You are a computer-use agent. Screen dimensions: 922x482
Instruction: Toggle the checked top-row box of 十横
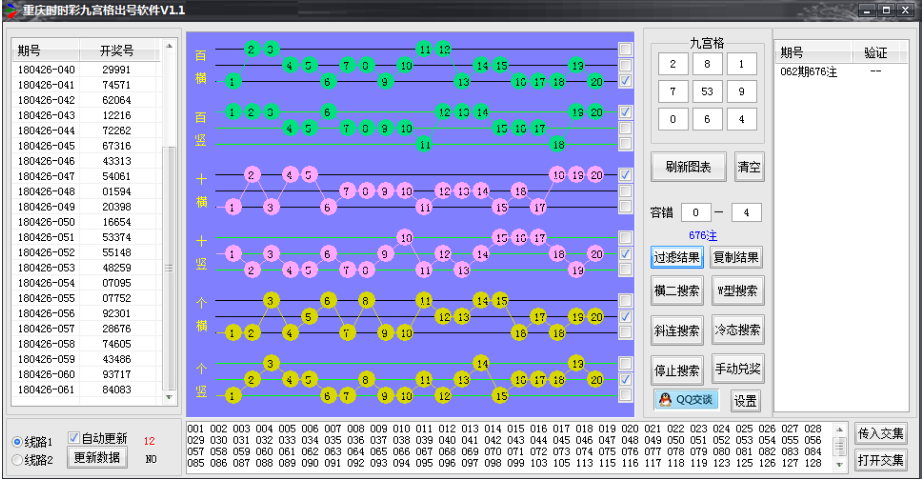point(625,175)
